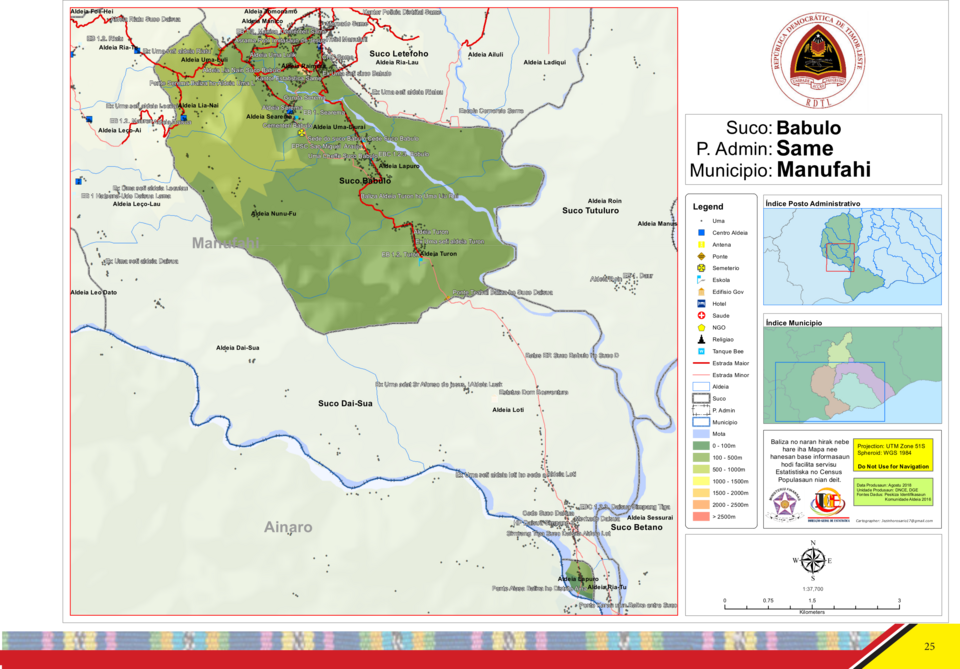
Task: Click the compass rose north arrow
Action: 812,560
